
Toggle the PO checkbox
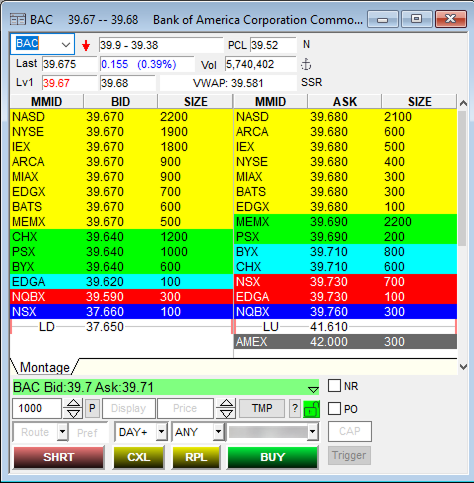(334, 408)
